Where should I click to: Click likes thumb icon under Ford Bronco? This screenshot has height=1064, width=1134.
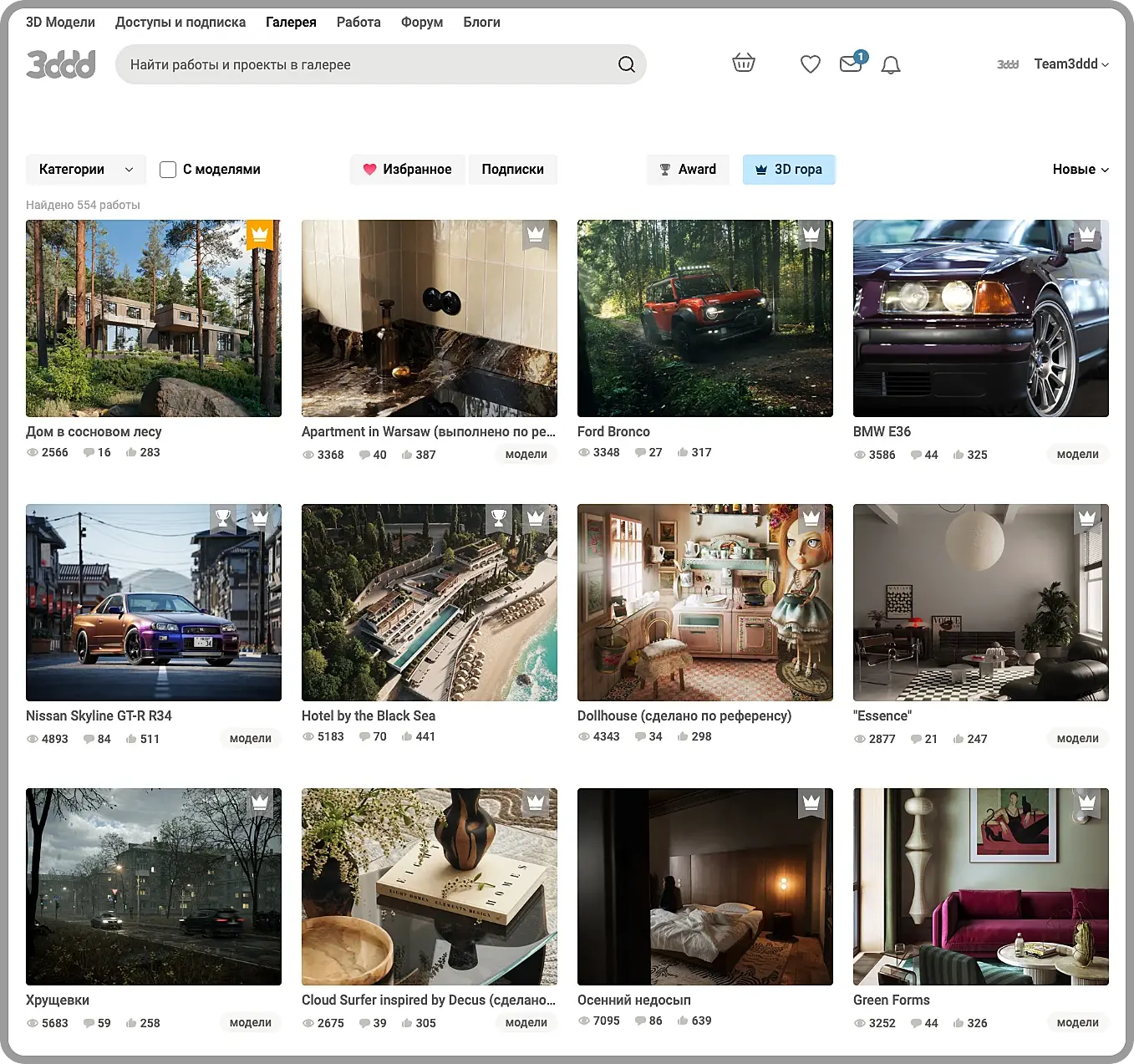tap(683, 452)
